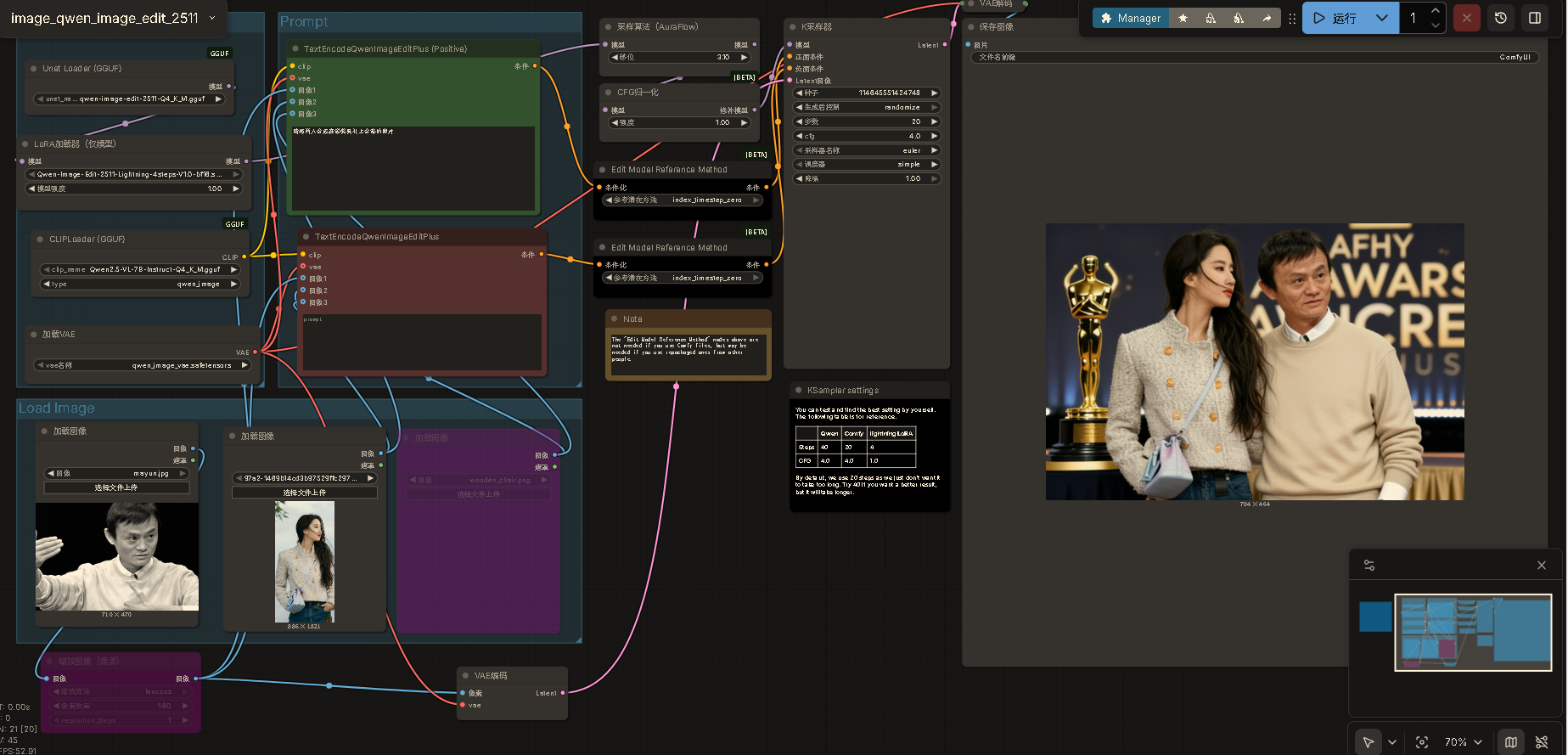Click 选择文件上传 under mayun.jpg image
The width and height of the screenshot is (1568, 755).
pyautogui.click(x=116, y=488)
